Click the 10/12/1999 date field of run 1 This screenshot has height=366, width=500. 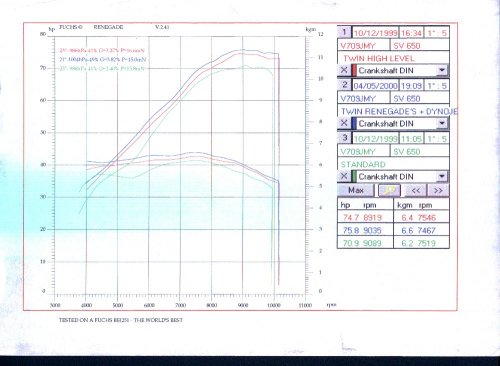pos(375,33)
